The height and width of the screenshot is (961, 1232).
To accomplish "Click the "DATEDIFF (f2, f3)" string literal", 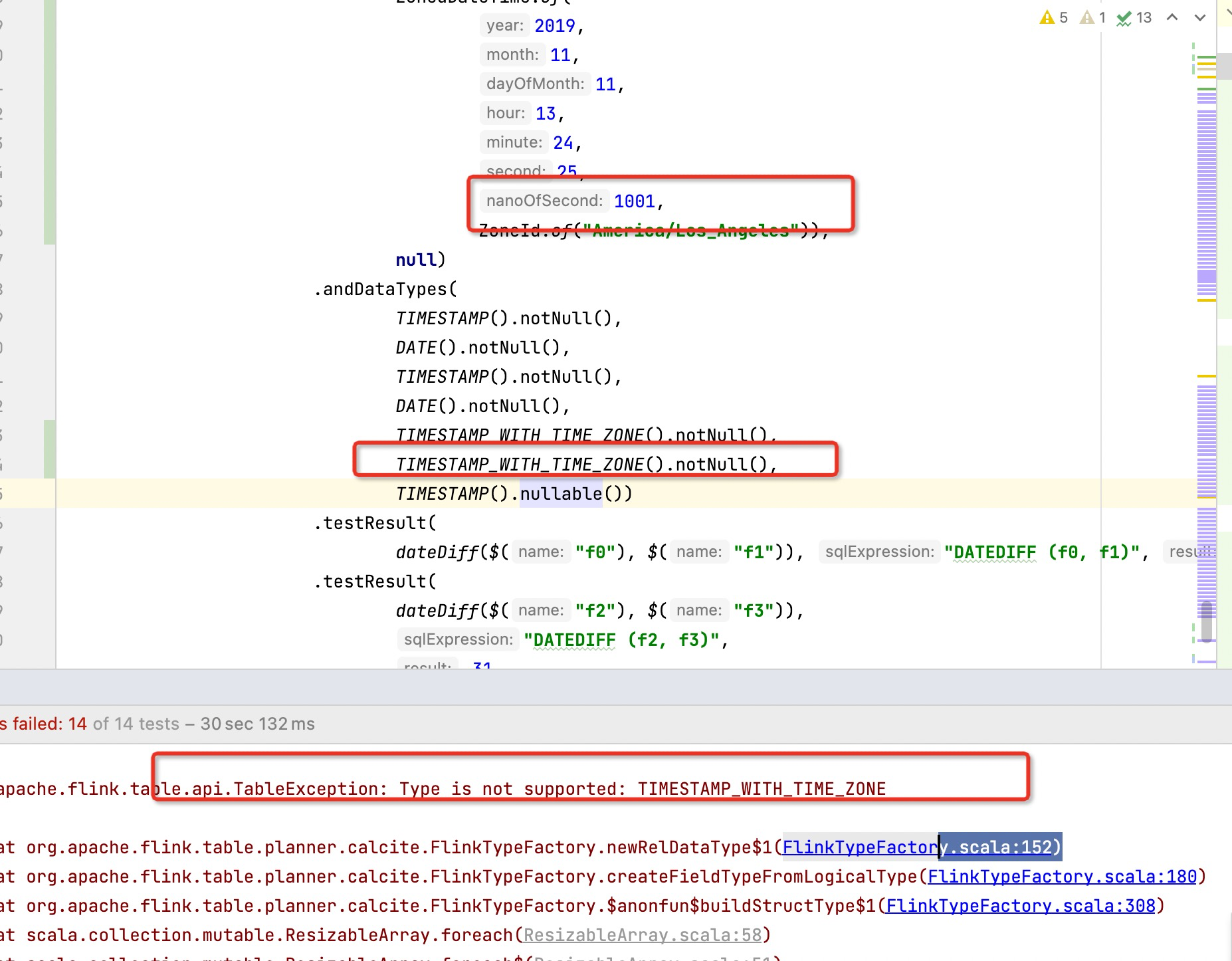I will (x=622, y=640).
